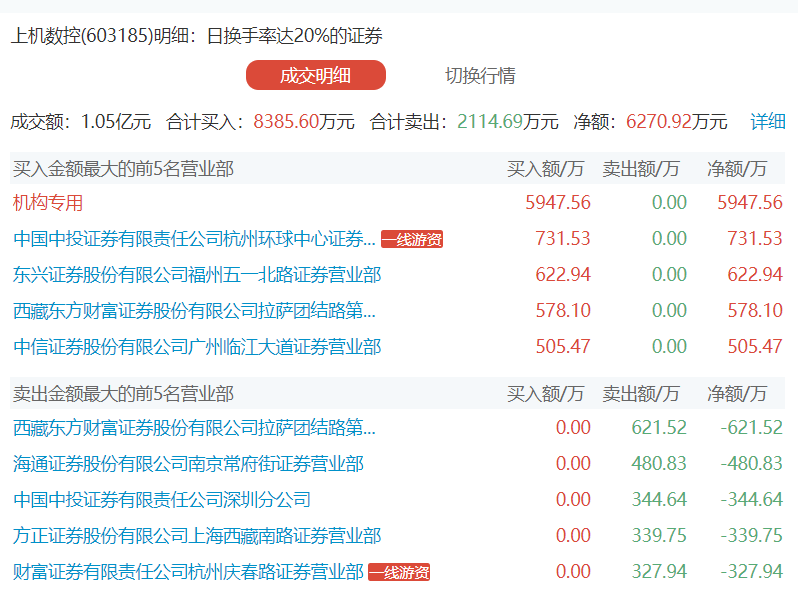This screenshot has width=798, height=594.
Task: Open 财富证券 杭州庆春路 brokerage link
Action: (188, 572)
